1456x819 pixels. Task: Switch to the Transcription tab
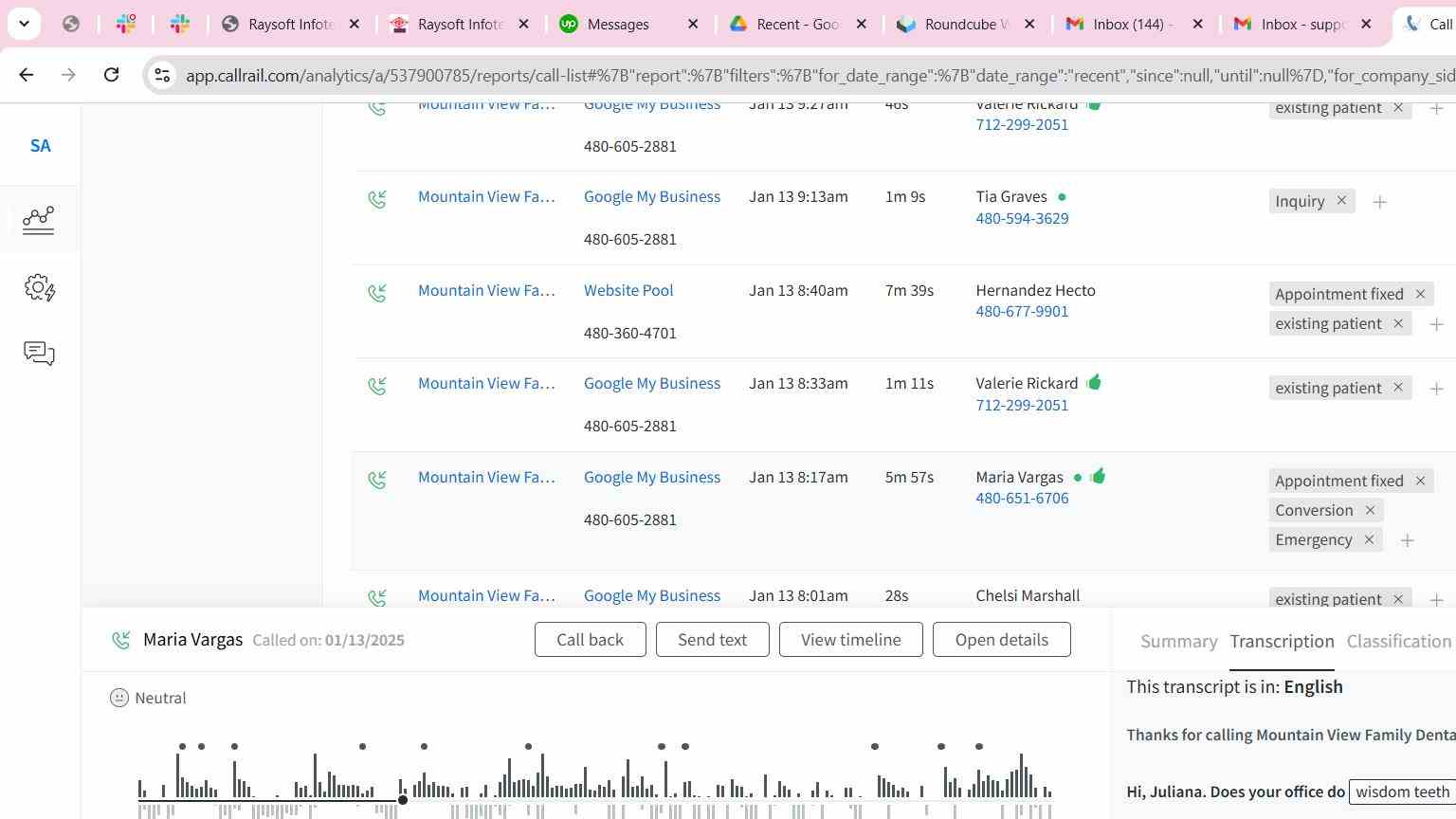1282,642
